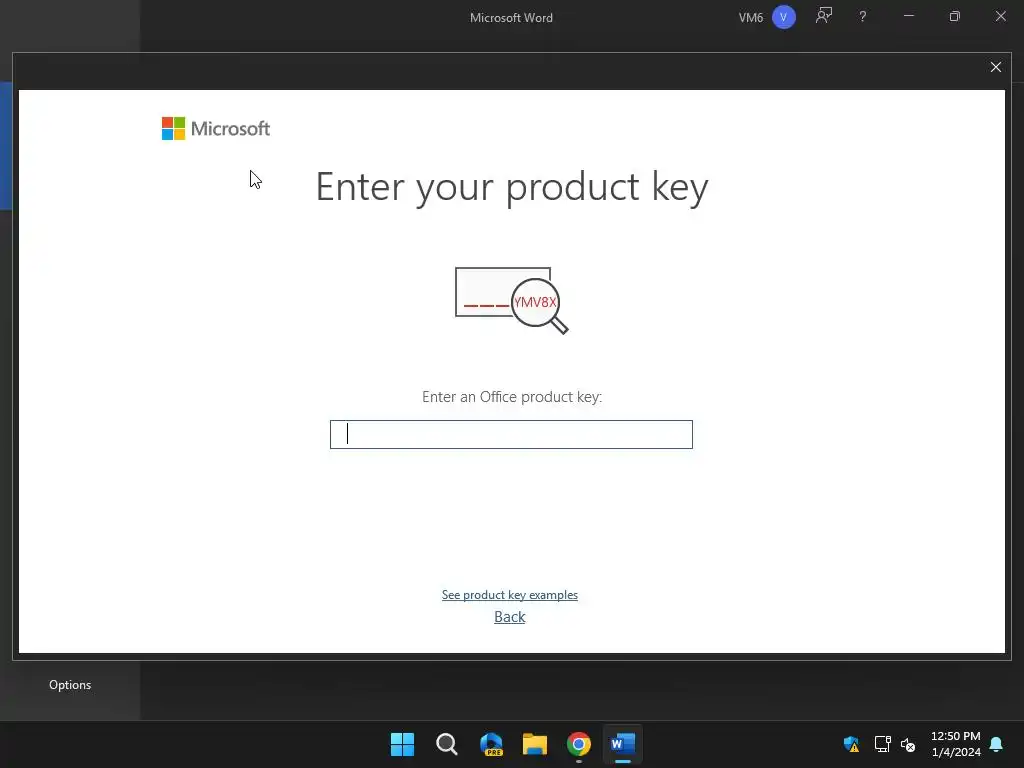
Task: Open the clock showing 12:50 PM
Action: pyautogui.click(x=955, y=744)
